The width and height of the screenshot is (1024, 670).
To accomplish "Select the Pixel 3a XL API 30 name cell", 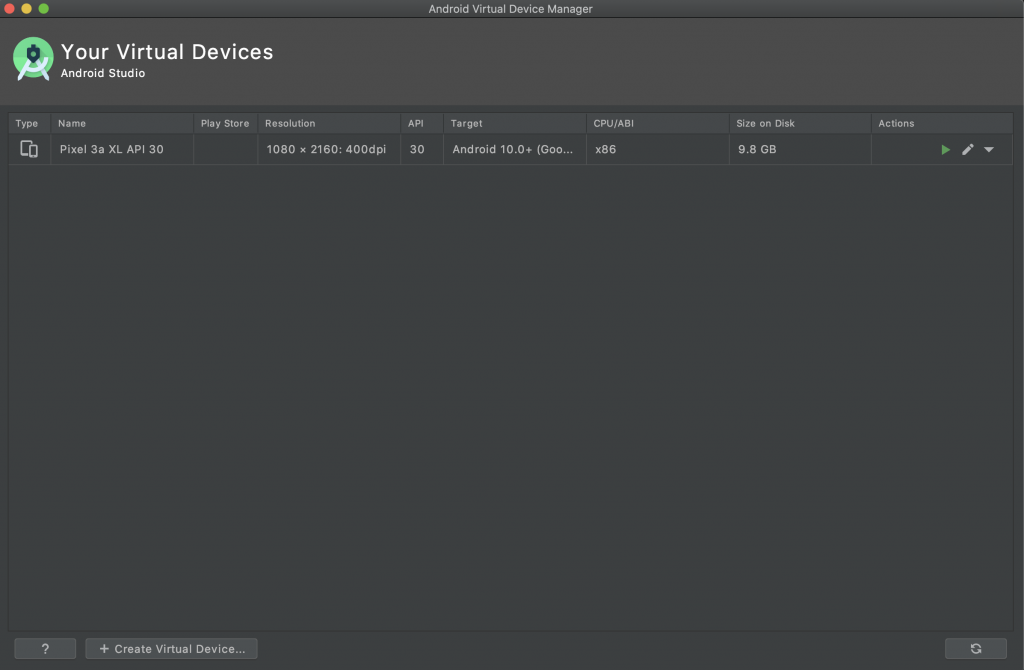I will pos(122,150).
